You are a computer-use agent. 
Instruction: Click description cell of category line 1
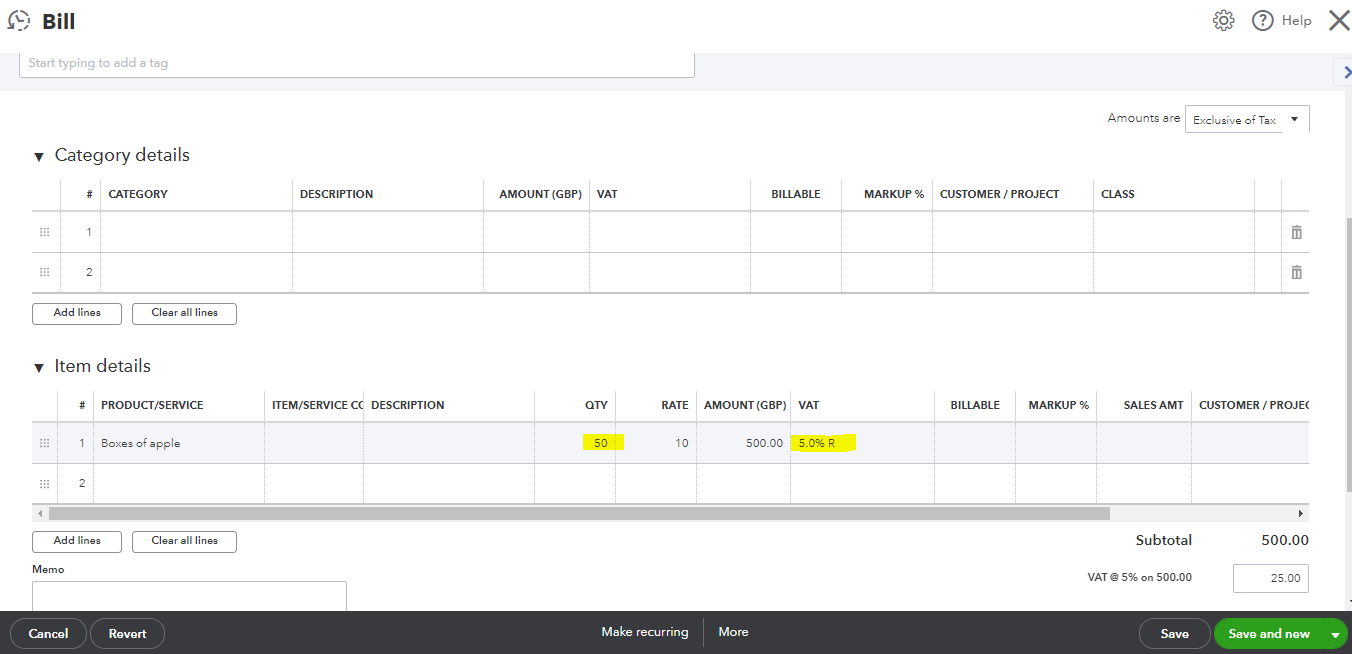pyautogui.click(x=388, y=232)
